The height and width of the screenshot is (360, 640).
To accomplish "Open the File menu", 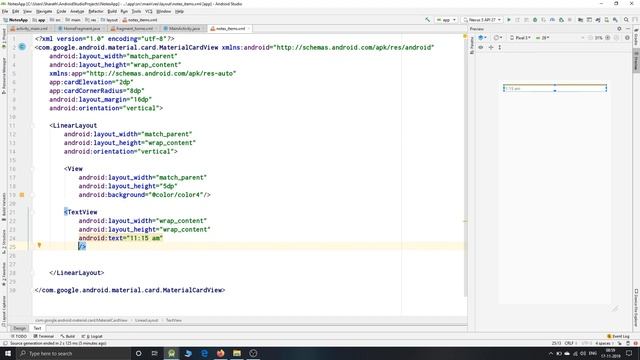I will click(5, 11).
